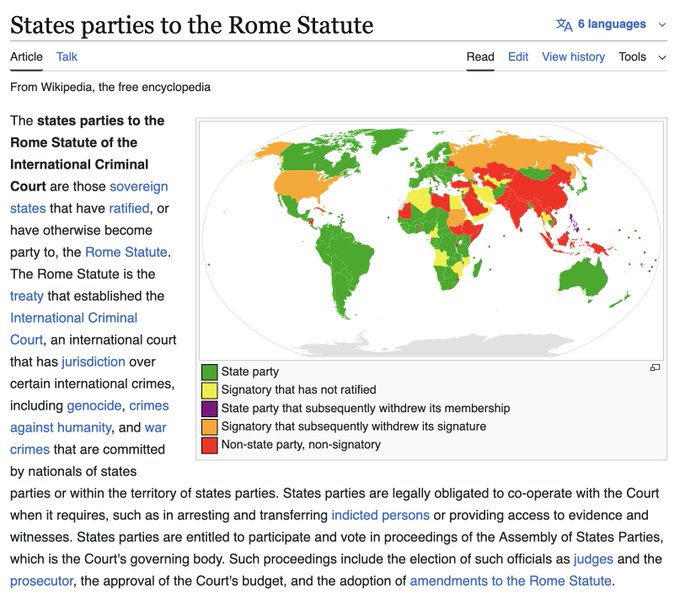Click 'Non-state party, non-signatory' legend label
The width and height of the screenshot is (680, 601).
(x=301, y=444)
